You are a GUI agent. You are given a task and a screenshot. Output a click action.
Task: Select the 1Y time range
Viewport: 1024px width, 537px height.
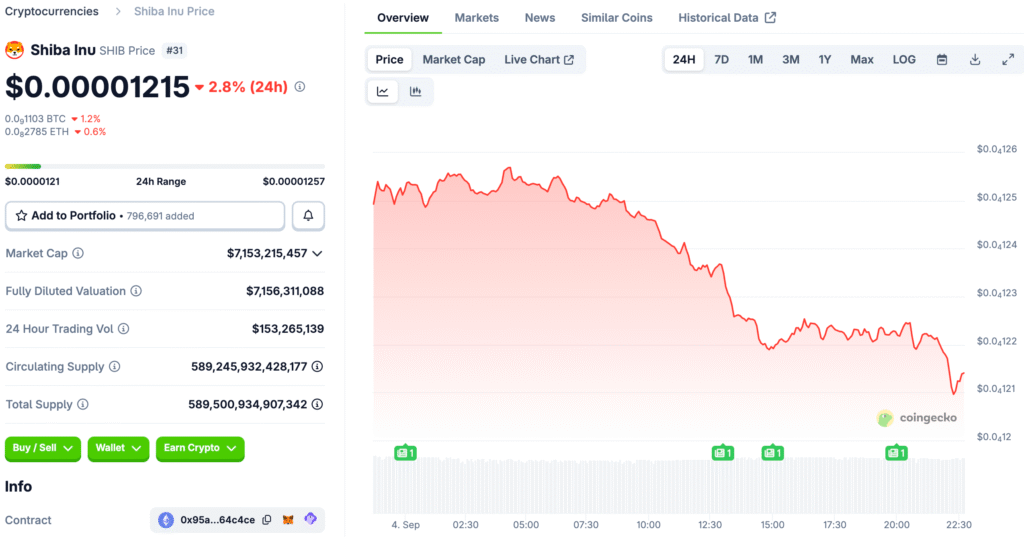click(x=825, y=59)
